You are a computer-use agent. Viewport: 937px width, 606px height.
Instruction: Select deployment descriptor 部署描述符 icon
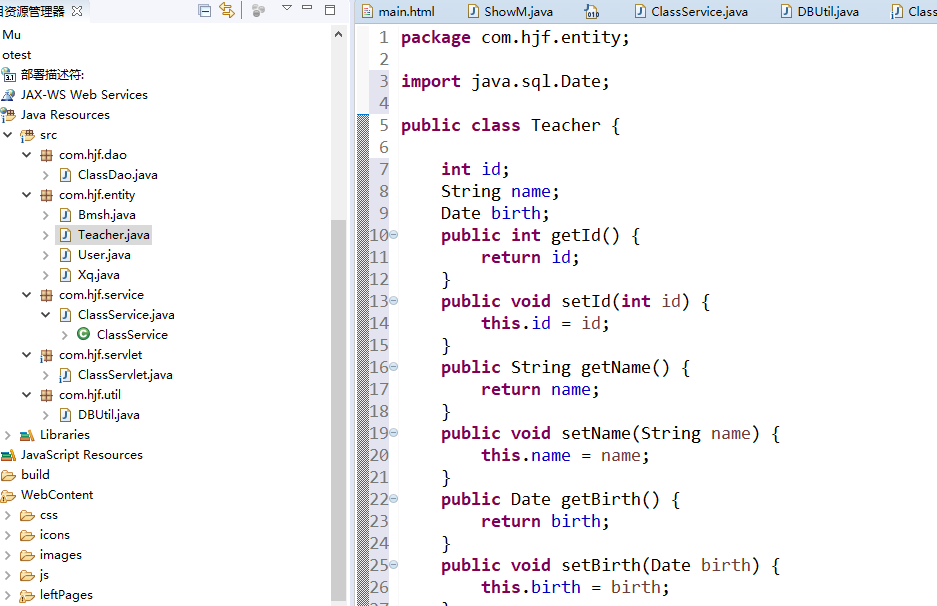point(8,75)
